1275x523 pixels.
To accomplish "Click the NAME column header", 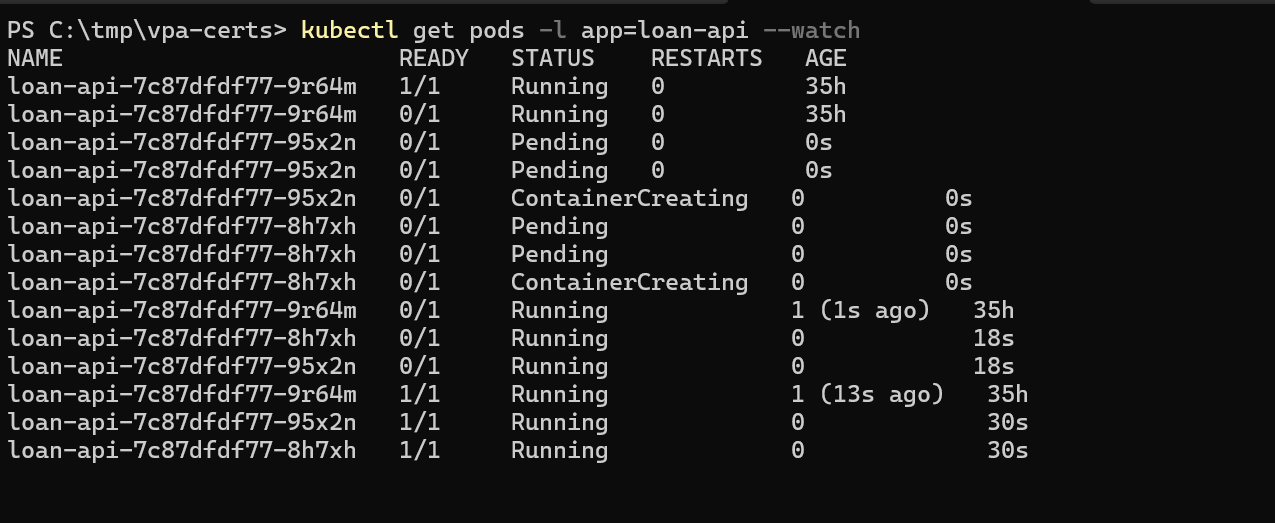I will (x=35, y=59).
